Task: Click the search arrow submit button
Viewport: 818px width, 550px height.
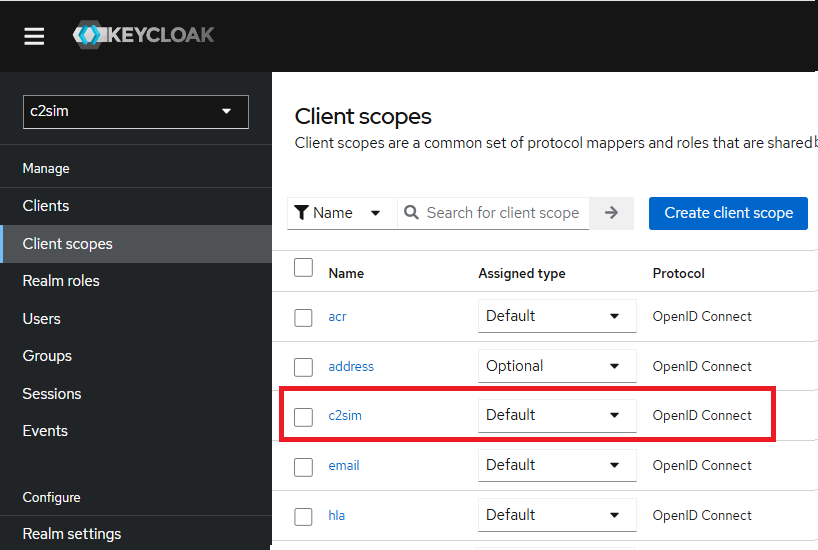Action: click(611, 213)
